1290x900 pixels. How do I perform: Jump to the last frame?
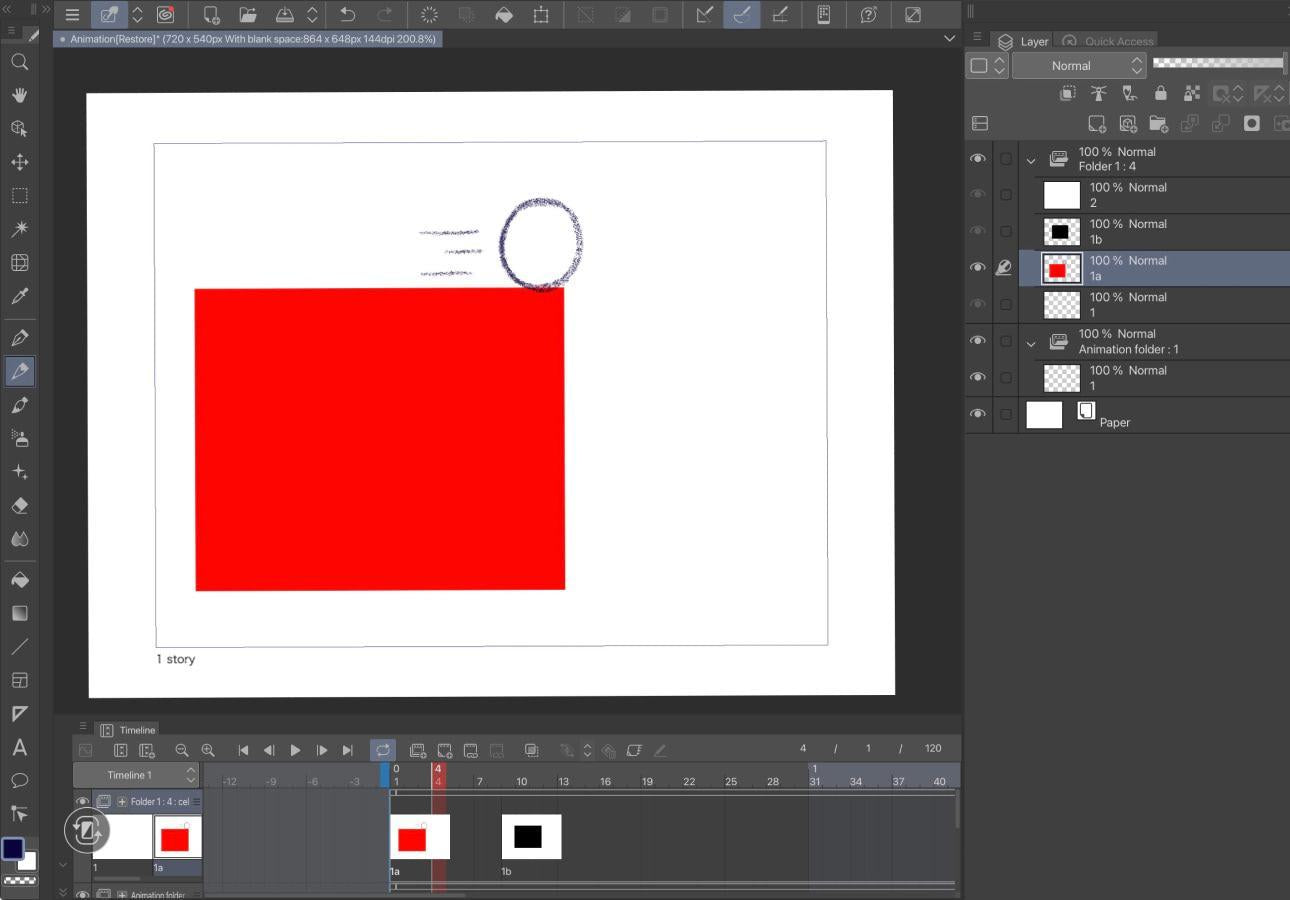tap(347, 750)
